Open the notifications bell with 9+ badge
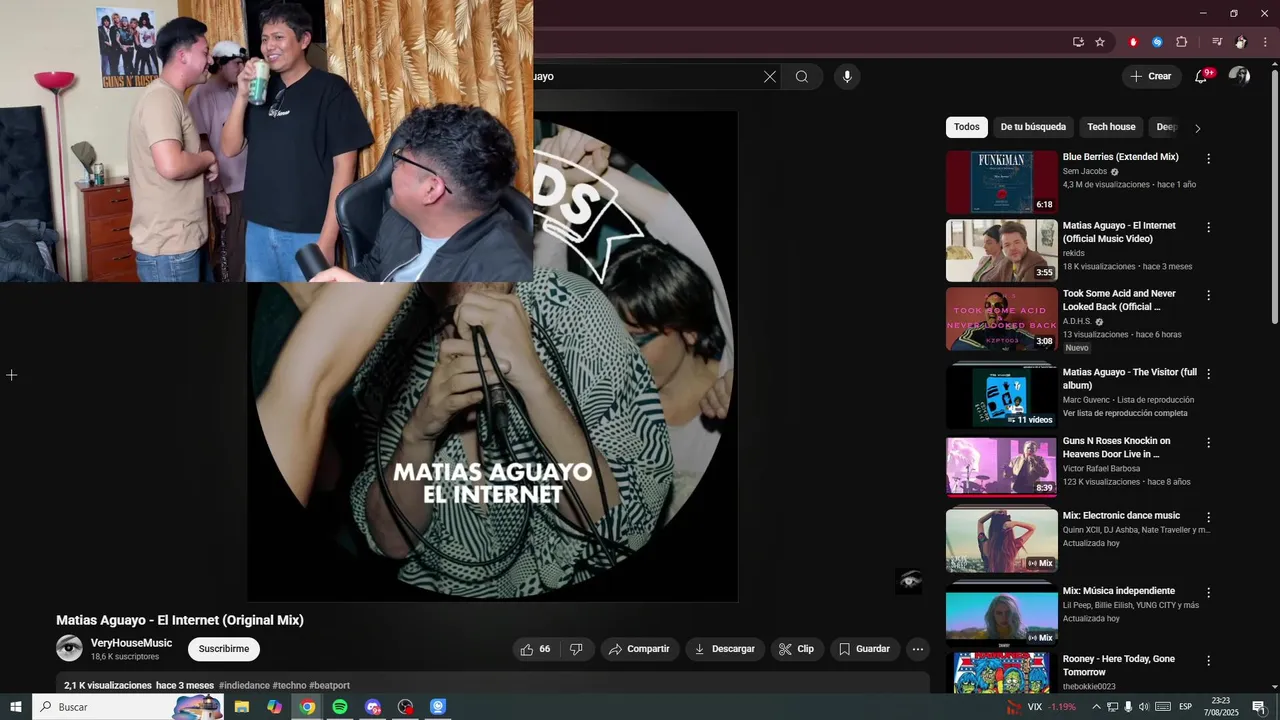The image size is (1280, 720). coord(1202,76)
